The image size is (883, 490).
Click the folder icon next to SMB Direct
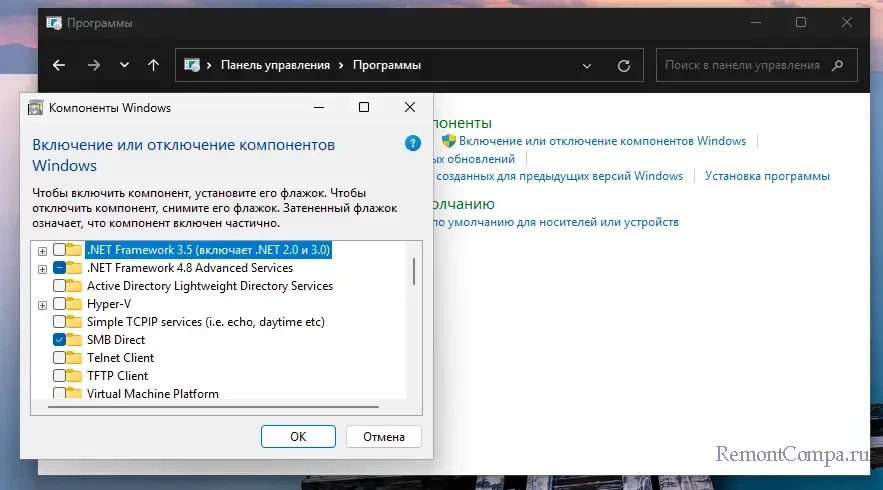pyautogui.click(x=74, y=340)
